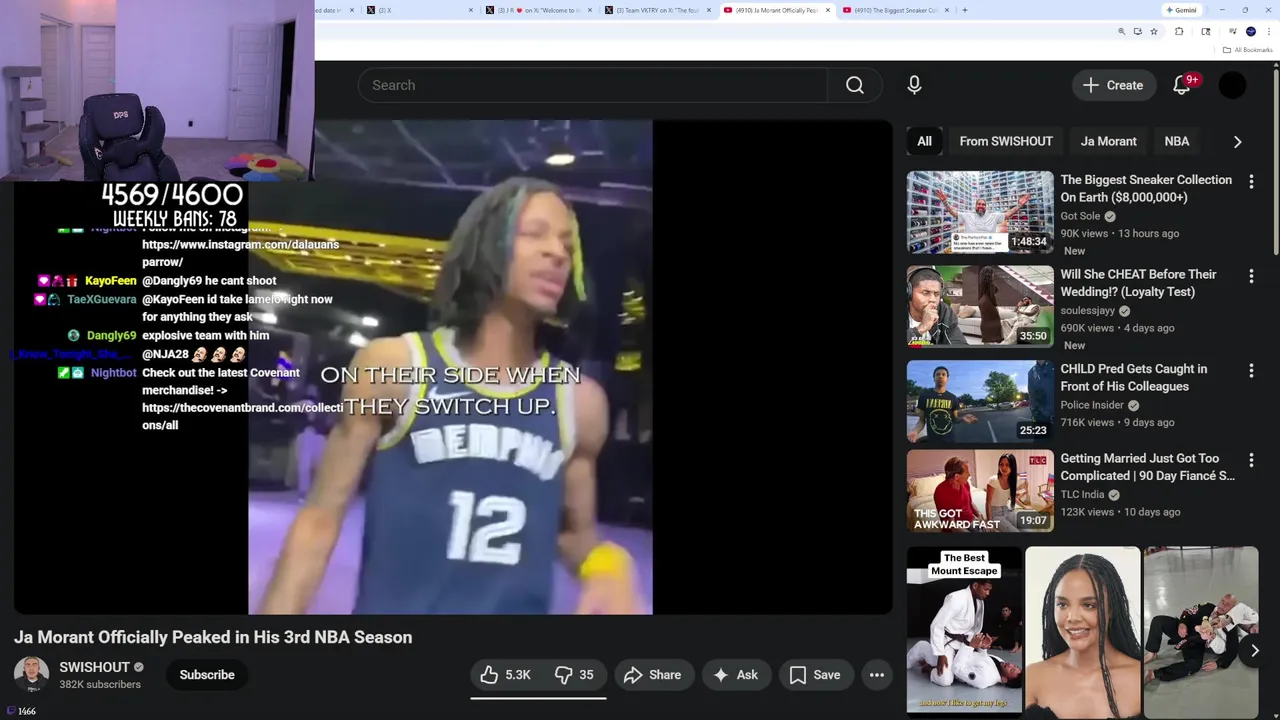
Task: Open options for CHILD Pred Gets Caught video
Action: (x=1251, y=370)
